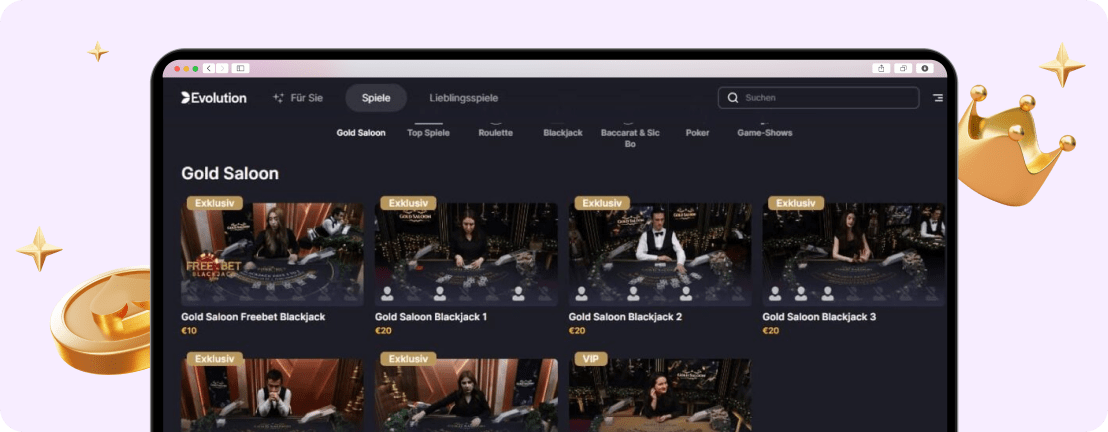Click the browser downloads icon
1108x432 pixels.
click(x=925, y=68)
